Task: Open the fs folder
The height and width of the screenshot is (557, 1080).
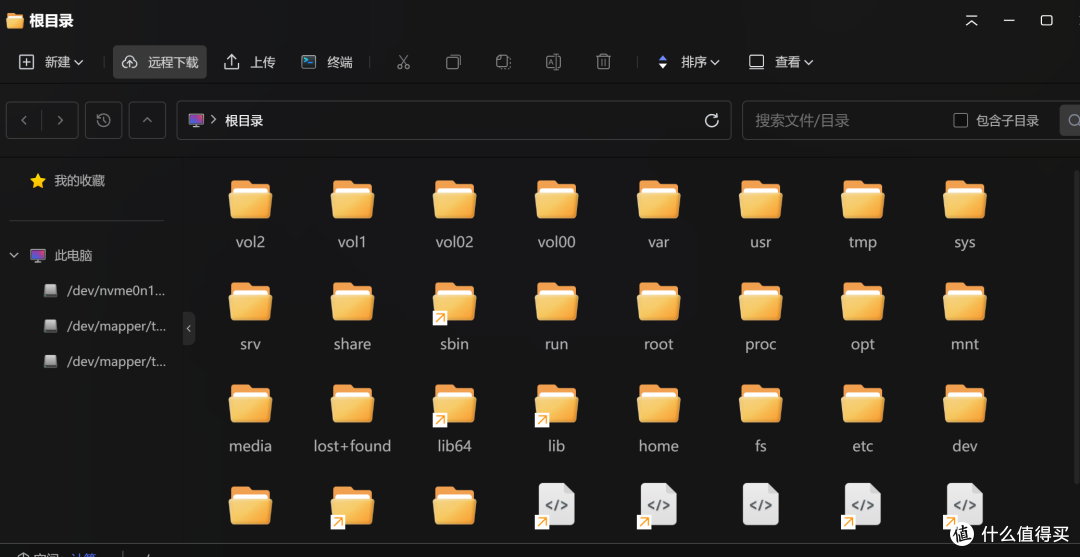Action: (x=760, y=417)
